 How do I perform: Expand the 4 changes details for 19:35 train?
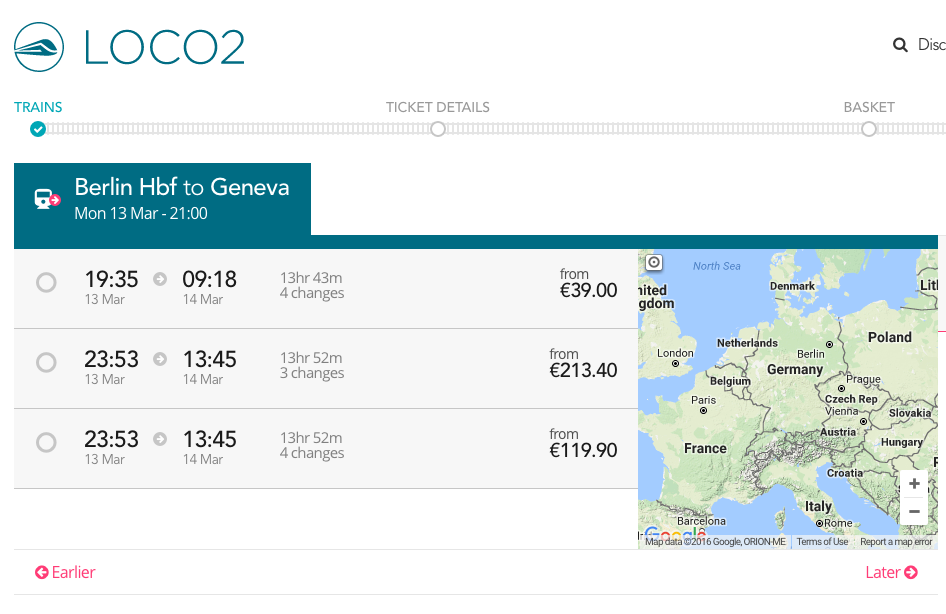pos(312,293)
